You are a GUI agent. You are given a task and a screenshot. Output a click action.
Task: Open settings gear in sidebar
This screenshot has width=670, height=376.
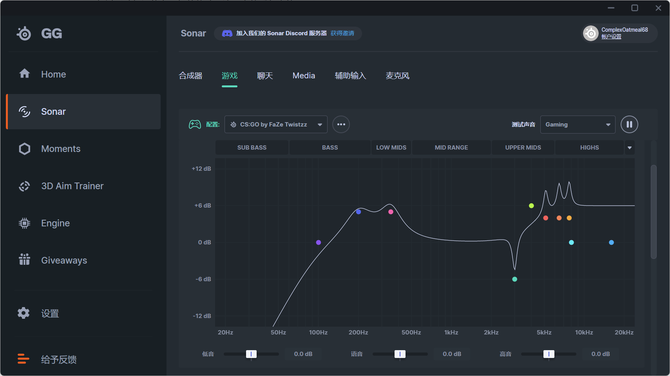[x=24, y=313]
